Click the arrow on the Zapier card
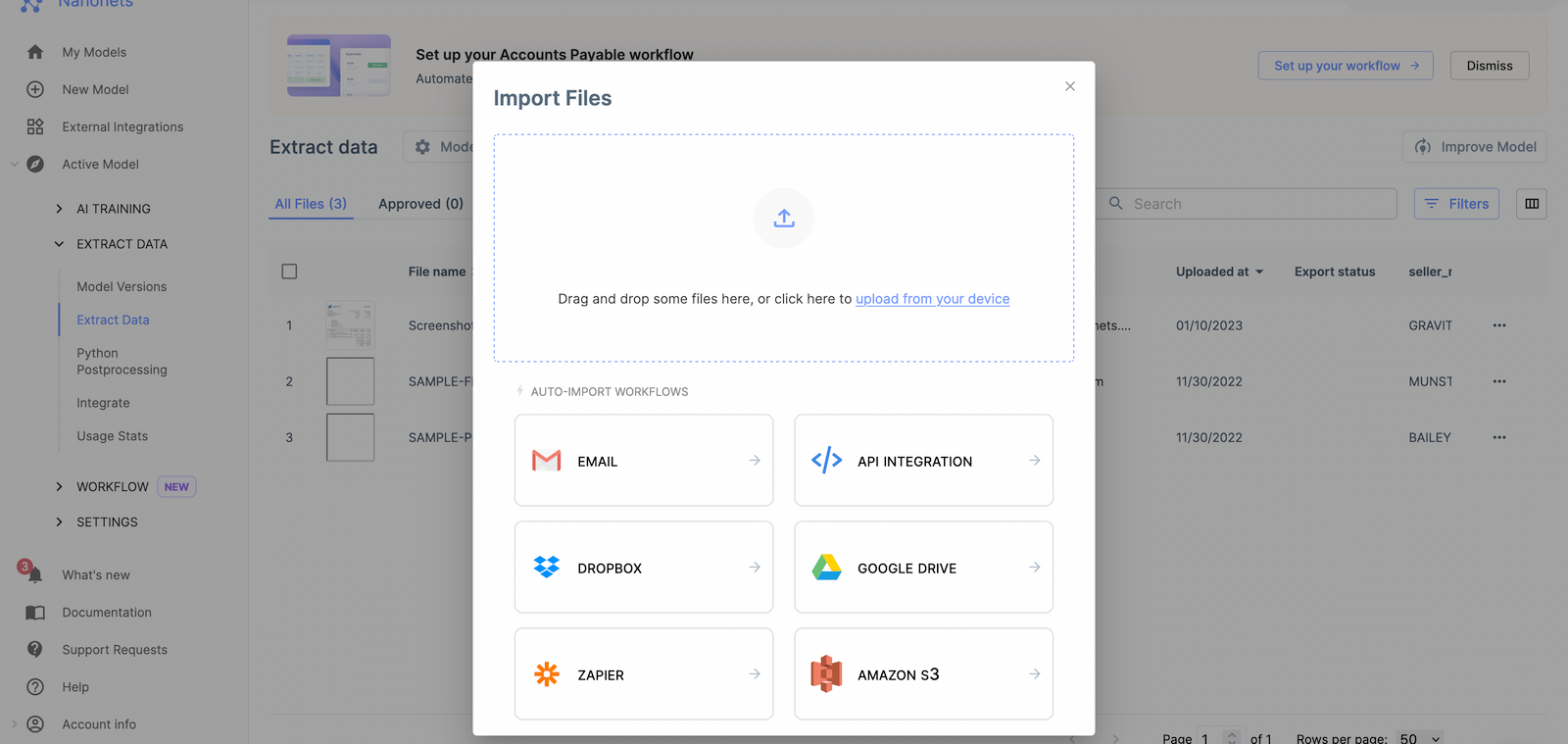 pos(755,674)
